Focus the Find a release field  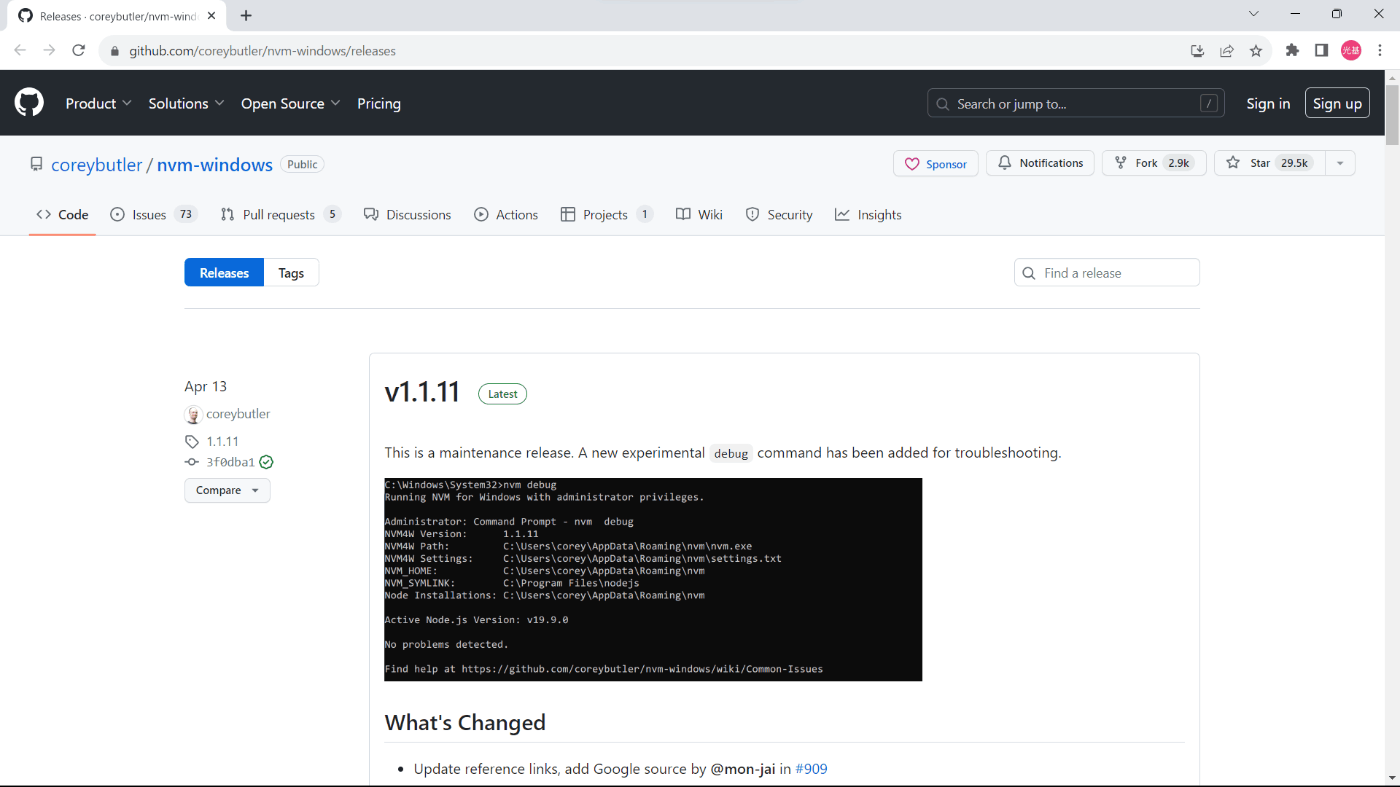pyautogui.click(x=1107, y=273)
